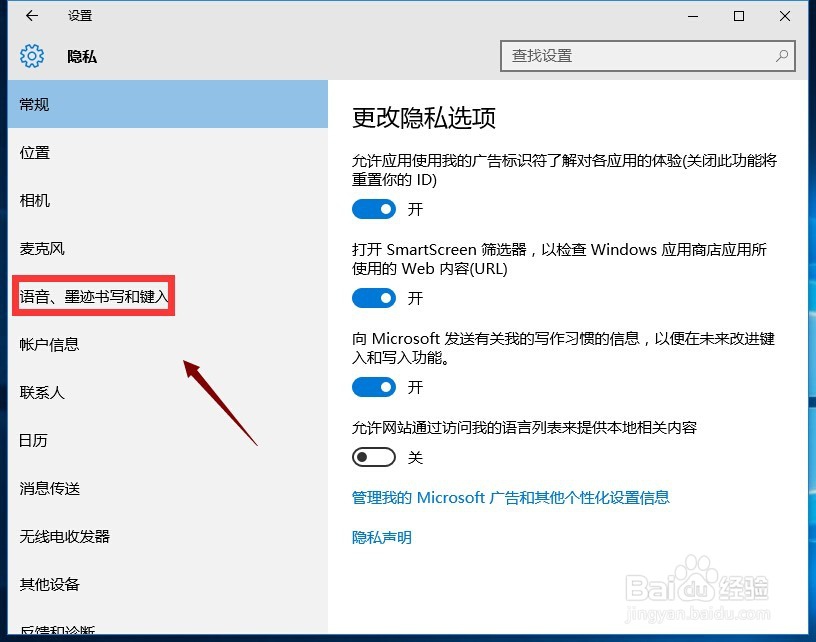The height and width of the screenshot is (642, 816).
Task: Close the settings window
Action: coord(785,16)
